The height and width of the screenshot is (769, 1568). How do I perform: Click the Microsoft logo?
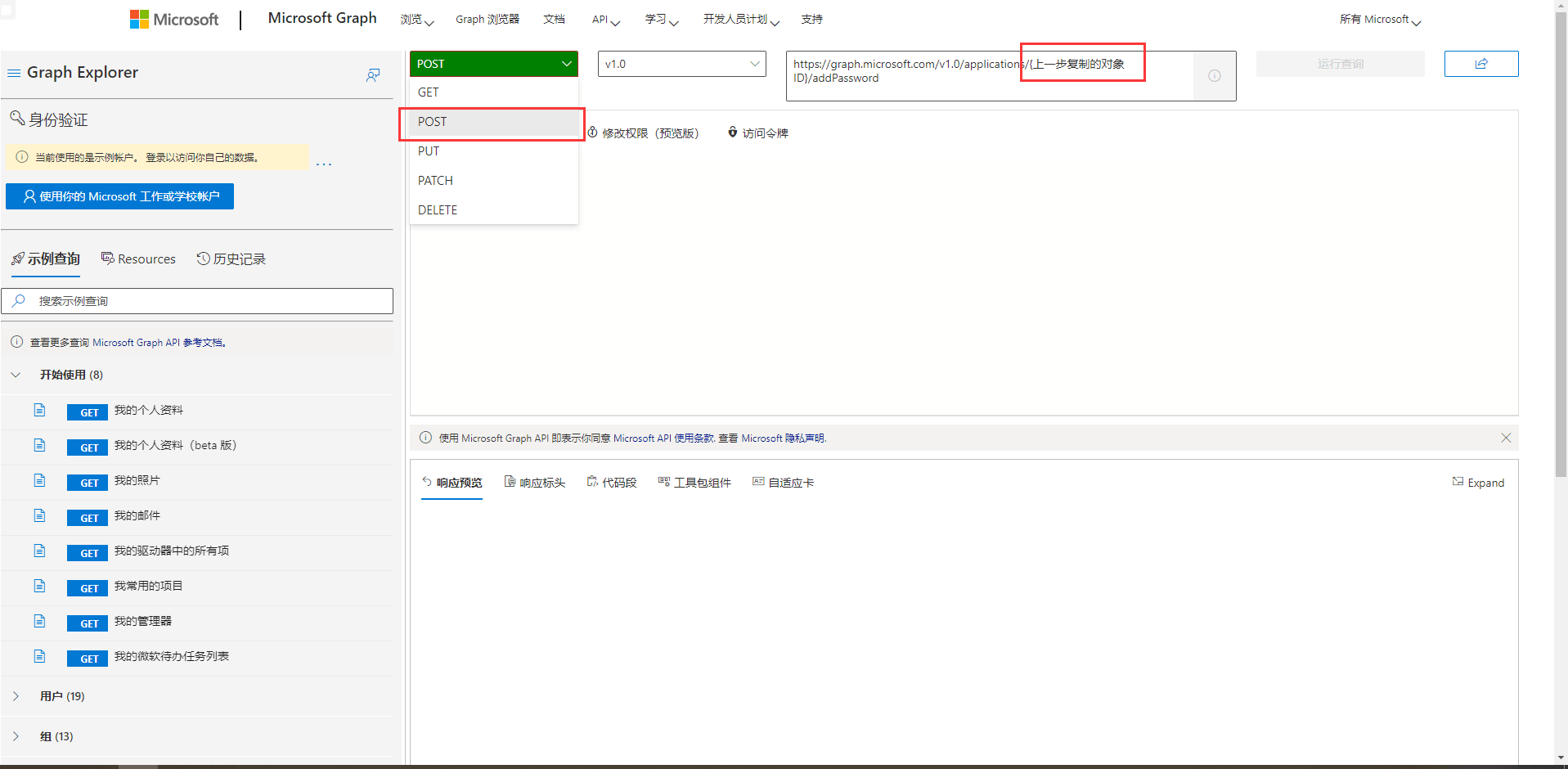click(x=174, y=20)
